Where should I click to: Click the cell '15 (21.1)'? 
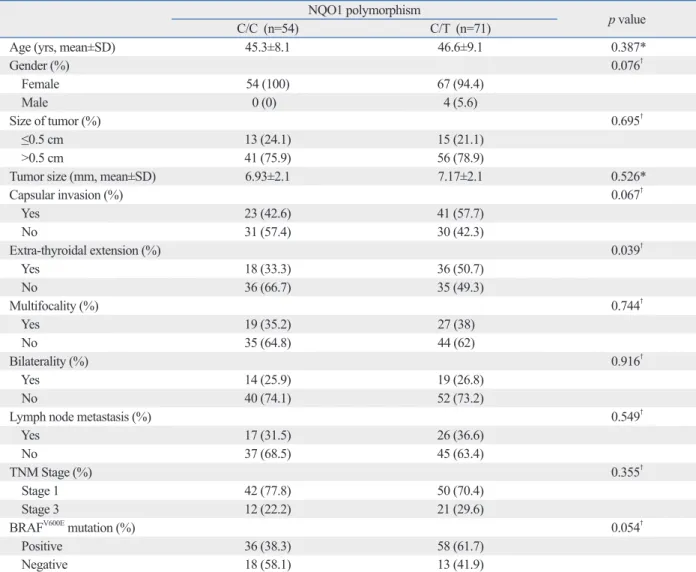460,140
